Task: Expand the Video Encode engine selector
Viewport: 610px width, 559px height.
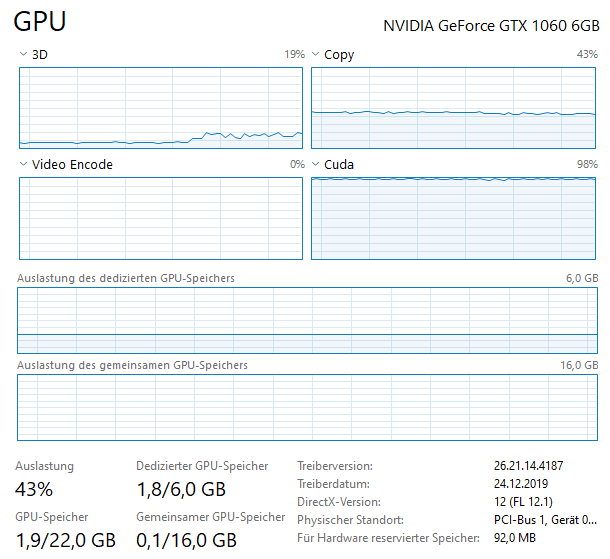Action: tap(24, 164)
